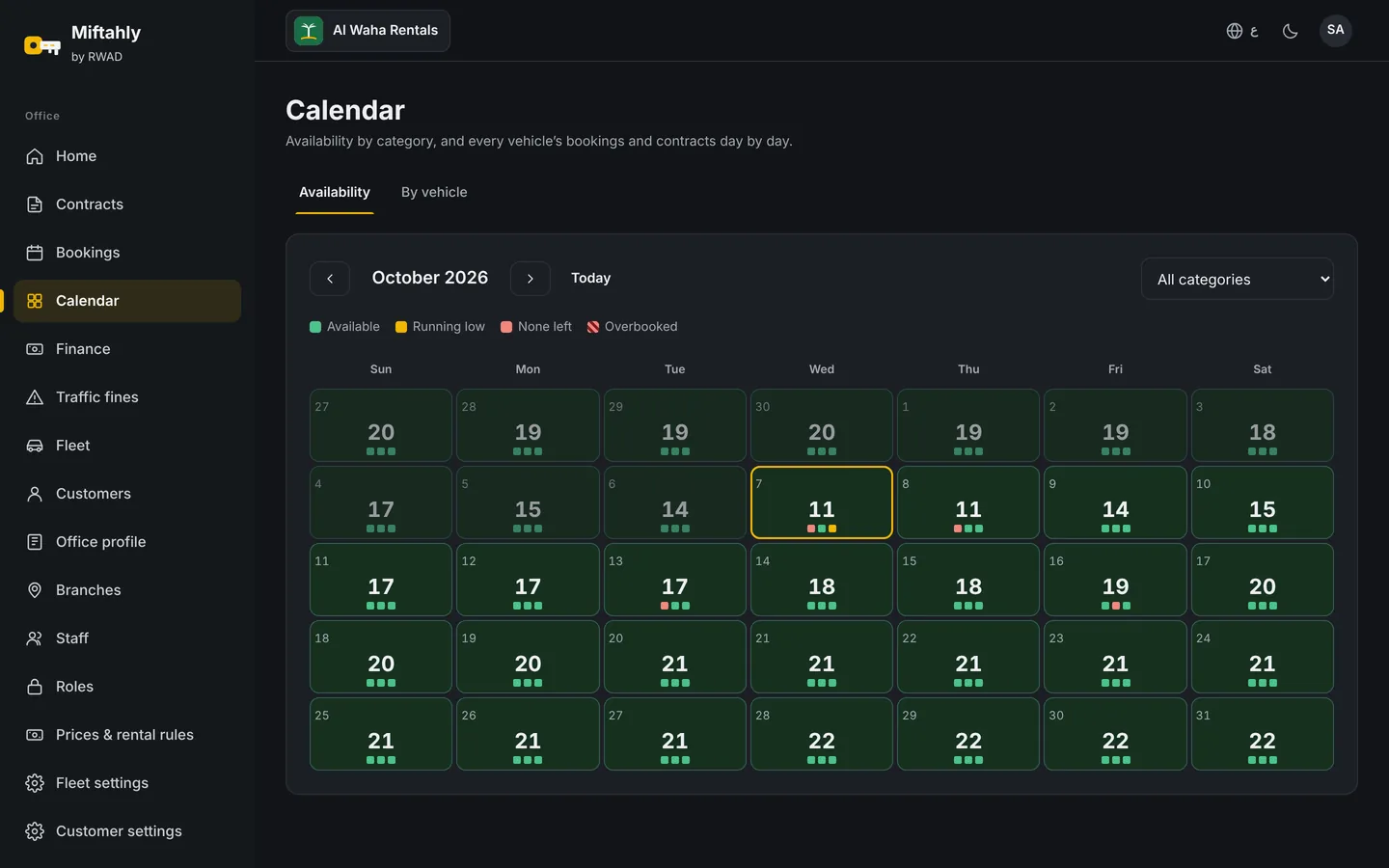Click the Fleet settings gear icon
The height and width of the screenshot is (868, 1389).
tap(35, 783)
